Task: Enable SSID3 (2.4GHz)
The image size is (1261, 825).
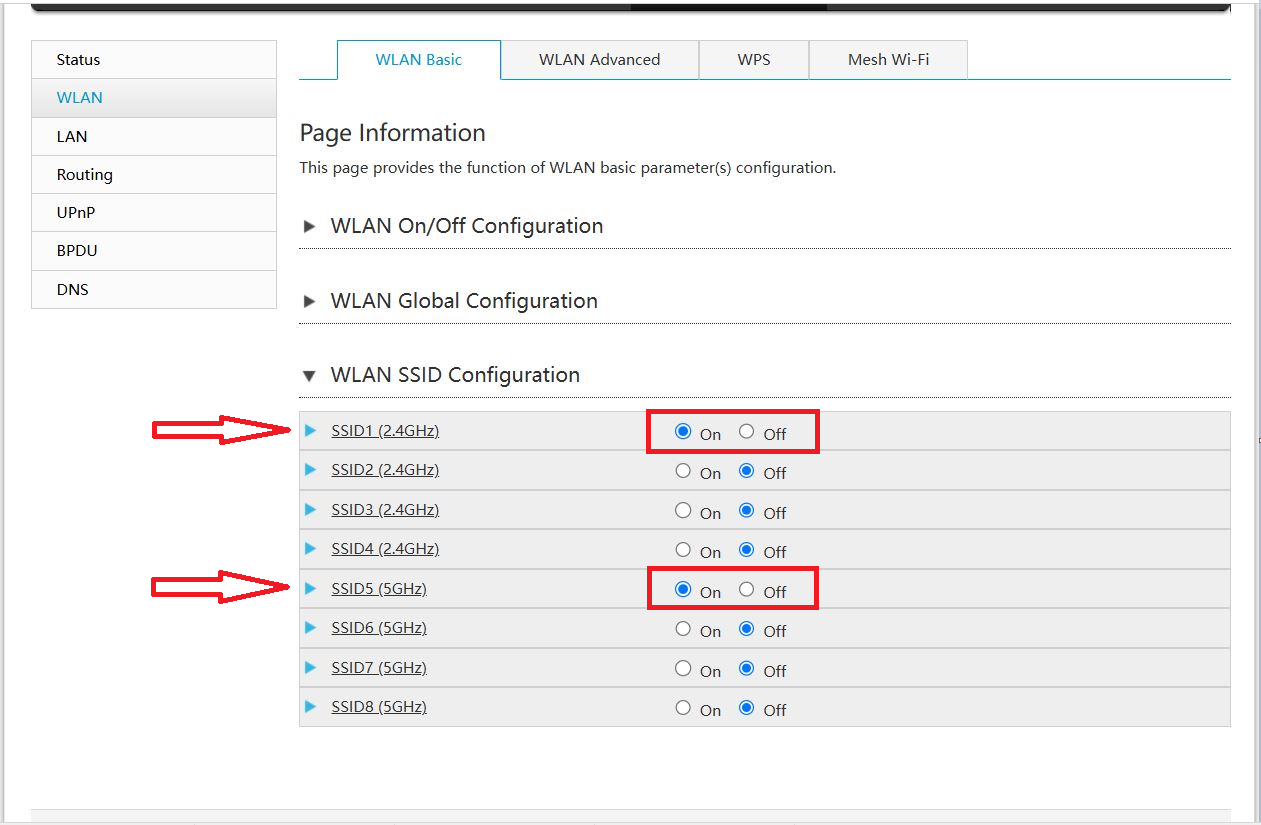Action: pyautogui.click(x=683, y=510)
